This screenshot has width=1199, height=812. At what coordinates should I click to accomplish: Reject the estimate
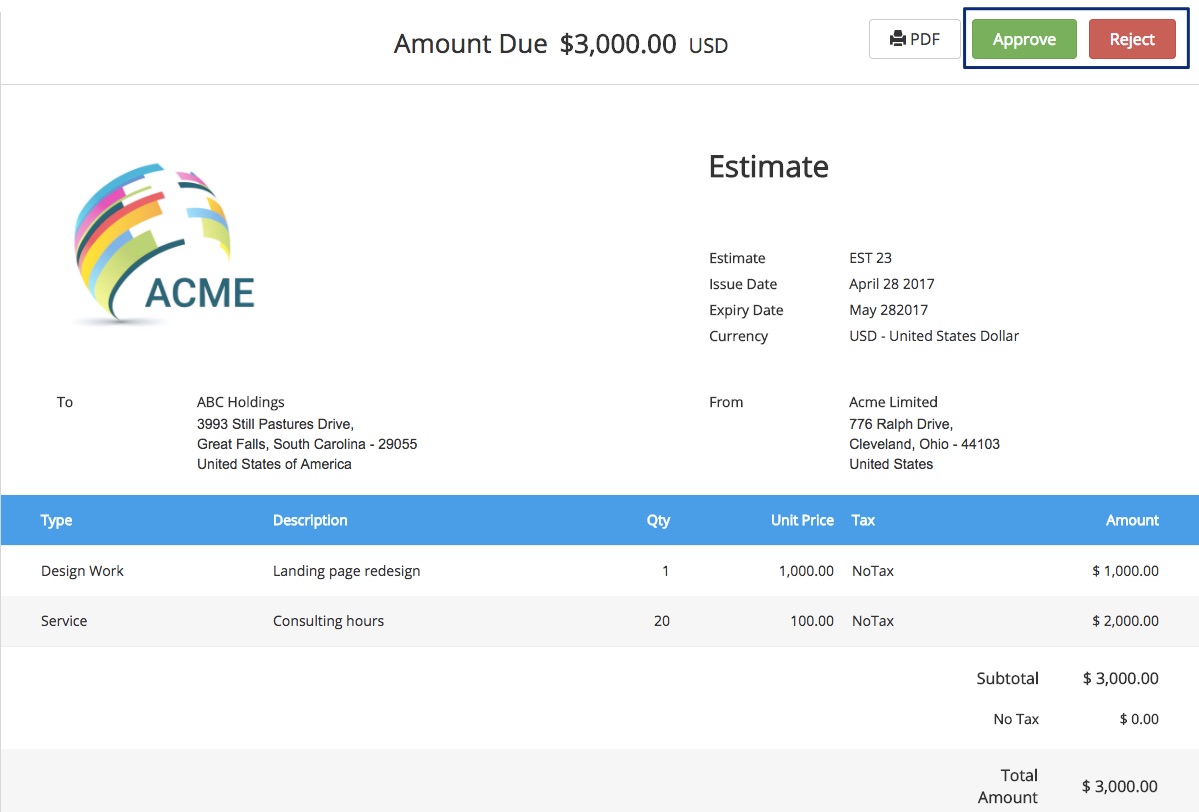[1132, 39]
